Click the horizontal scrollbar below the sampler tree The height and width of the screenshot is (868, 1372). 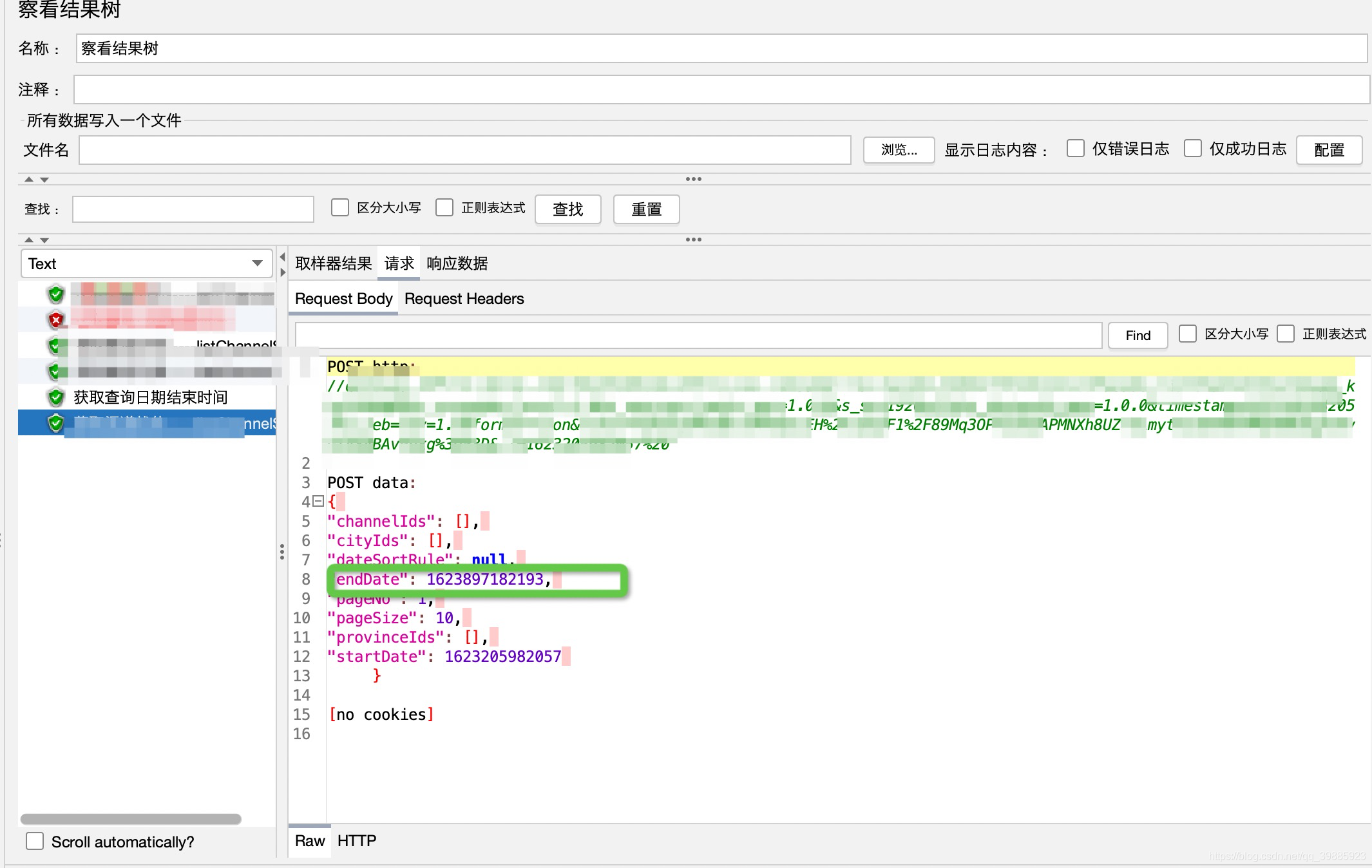coord(135,818)
